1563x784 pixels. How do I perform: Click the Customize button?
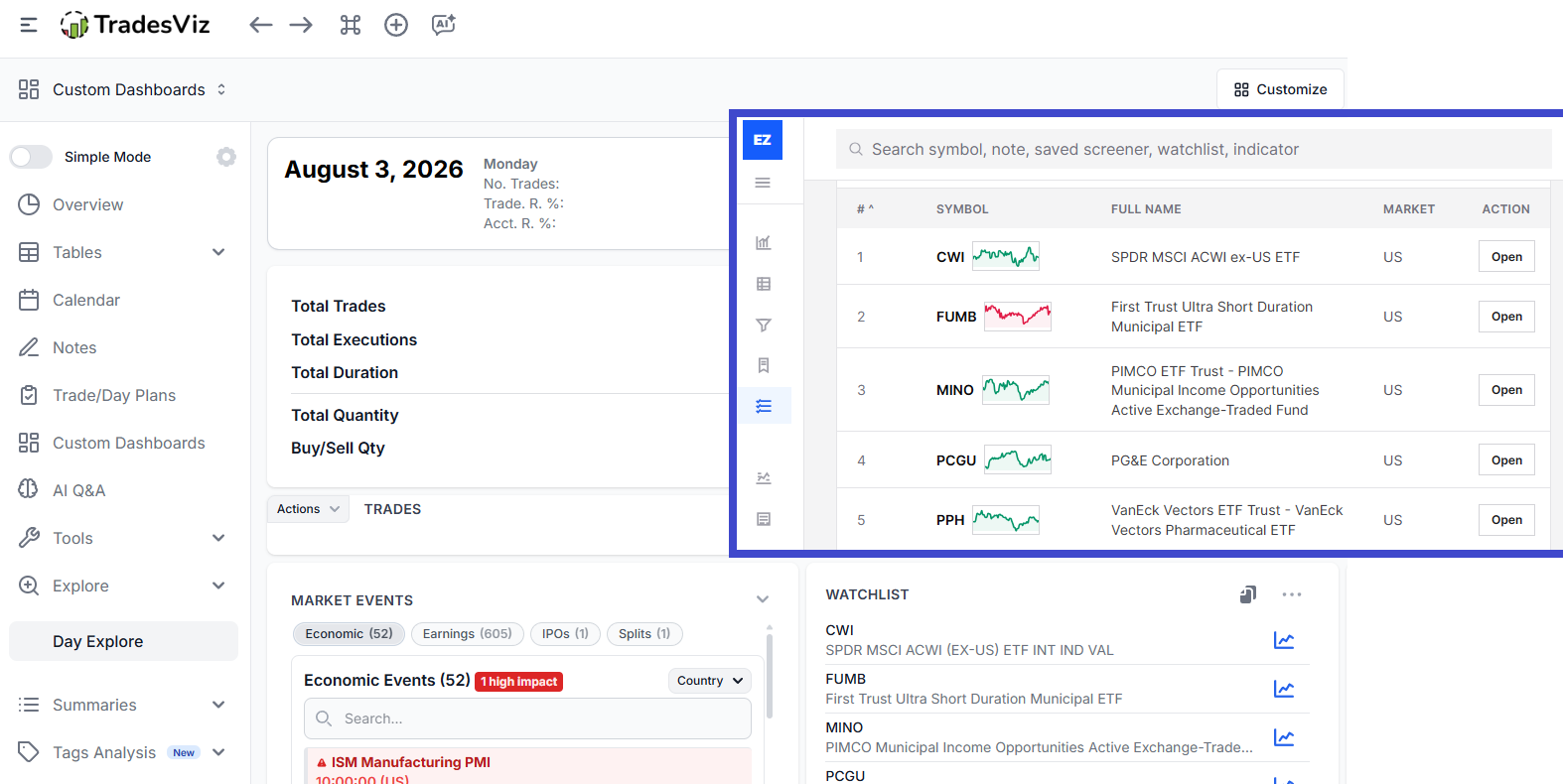(x=1280, y=89)
